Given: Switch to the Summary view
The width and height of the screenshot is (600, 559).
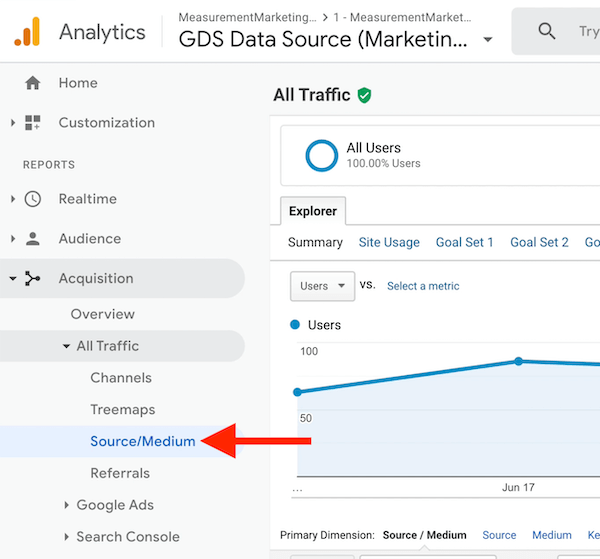Looking at the screenshot, I should pos(315,242).
